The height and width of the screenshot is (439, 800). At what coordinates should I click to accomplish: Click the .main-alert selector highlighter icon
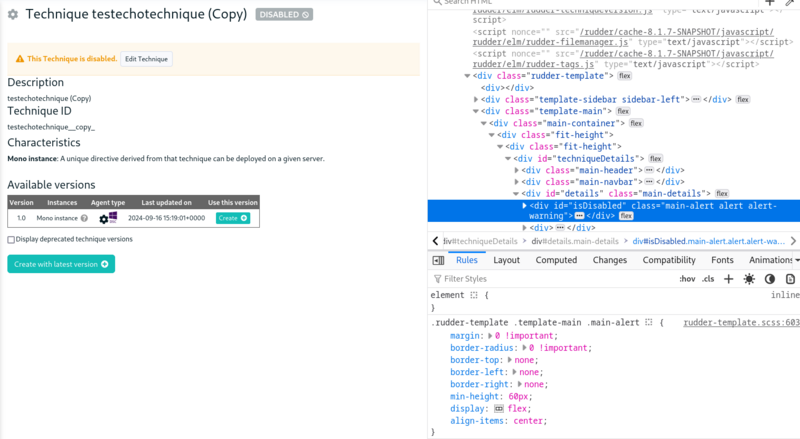click(x=648, y=323)
